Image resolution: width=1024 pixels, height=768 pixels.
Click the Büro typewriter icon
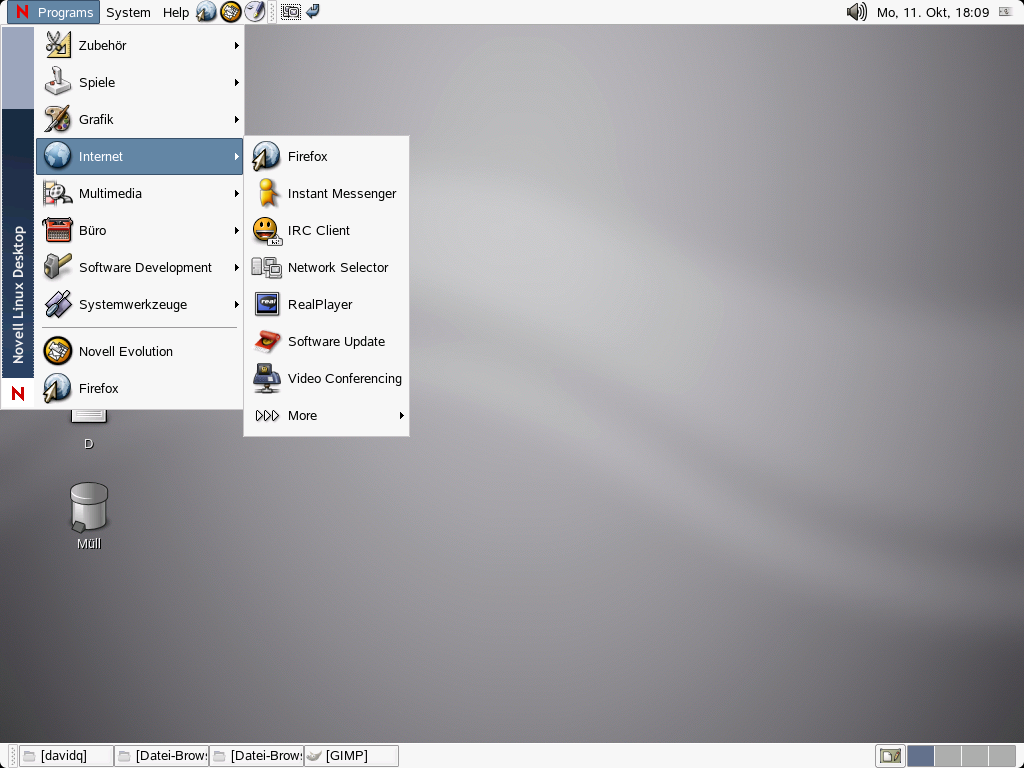click(57, 231)
